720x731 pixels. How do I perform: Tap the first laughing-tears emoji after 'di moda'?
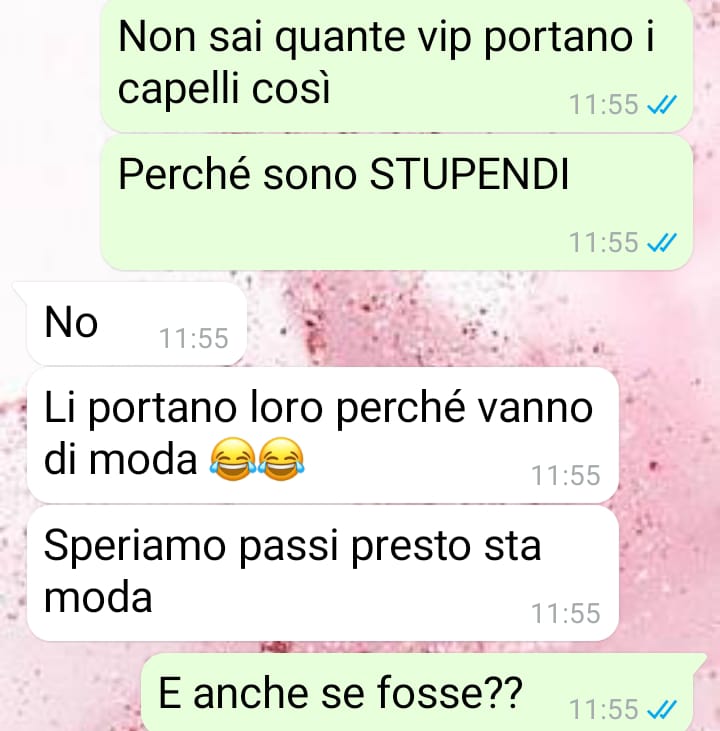coord(233,459)
